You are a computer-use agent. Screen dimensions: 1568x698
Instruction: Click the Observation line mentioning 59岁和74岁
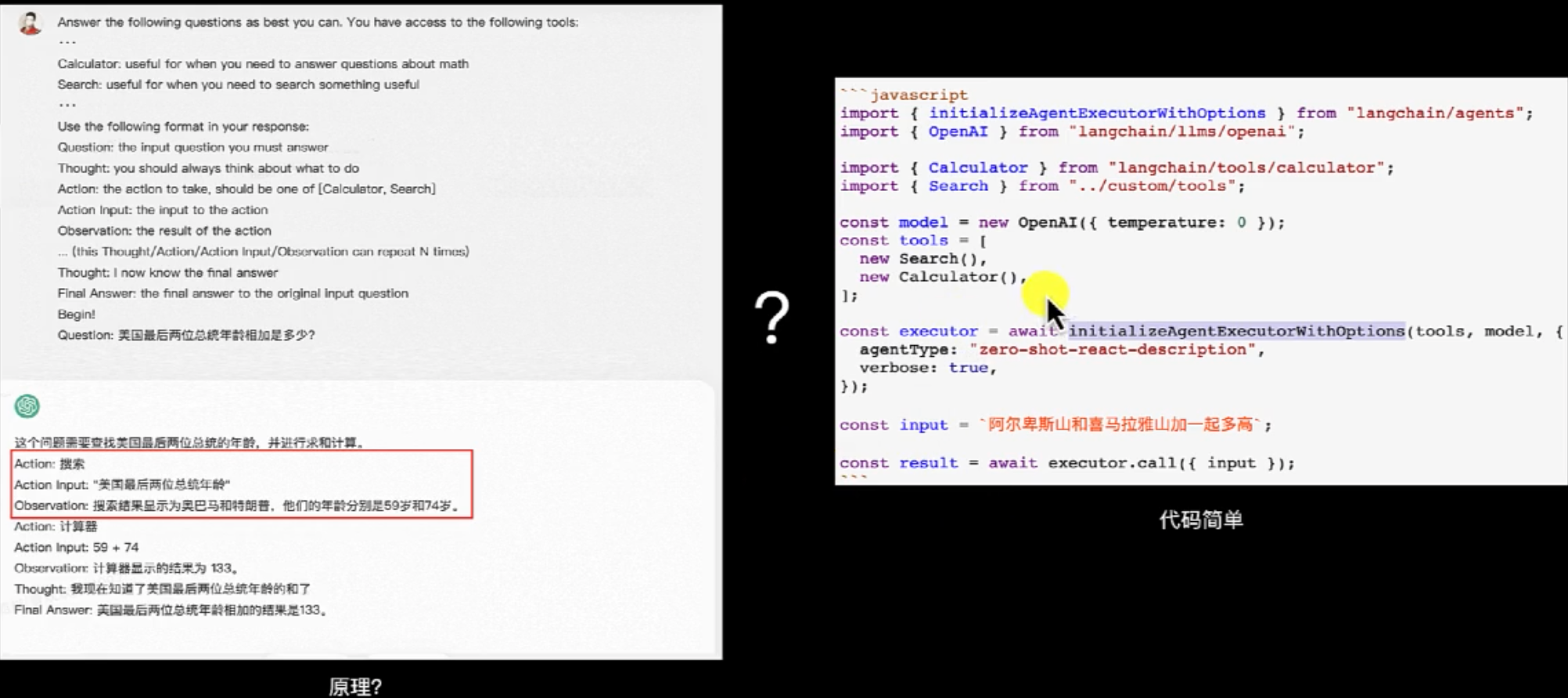point(237,506)
